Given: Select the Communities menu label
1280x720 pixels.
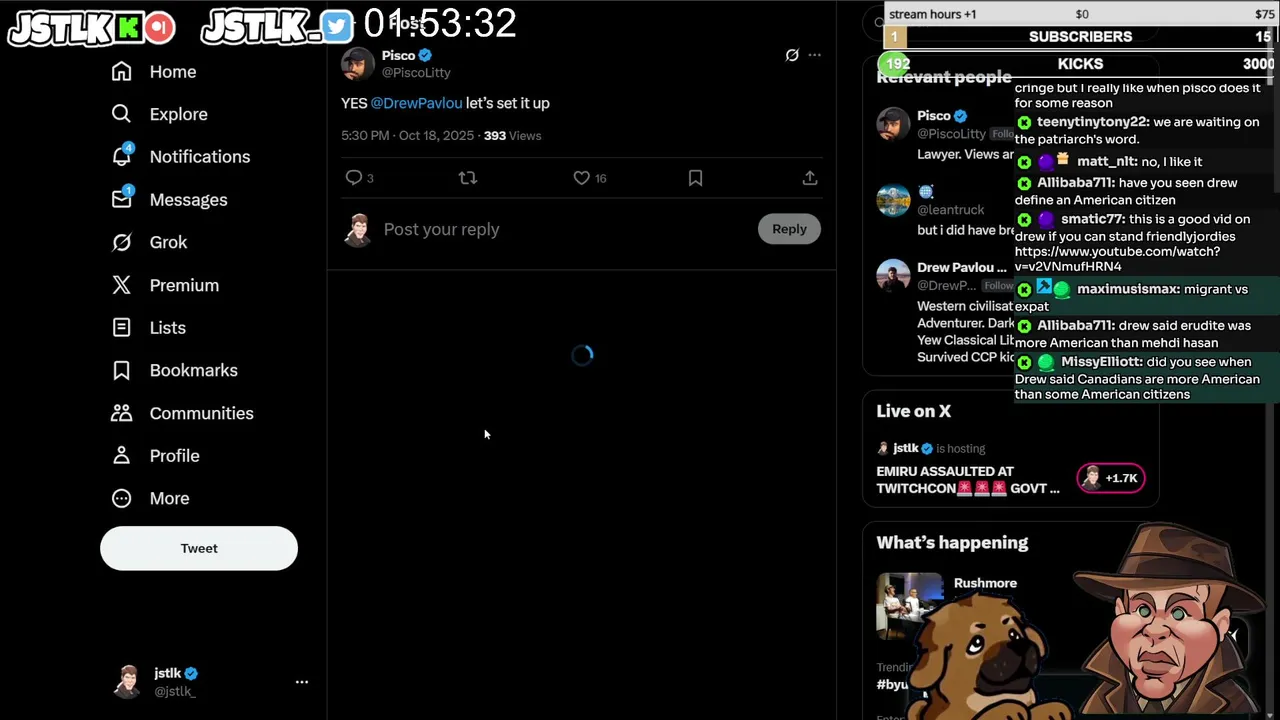Looking at the screenshot, I should 202,413.
